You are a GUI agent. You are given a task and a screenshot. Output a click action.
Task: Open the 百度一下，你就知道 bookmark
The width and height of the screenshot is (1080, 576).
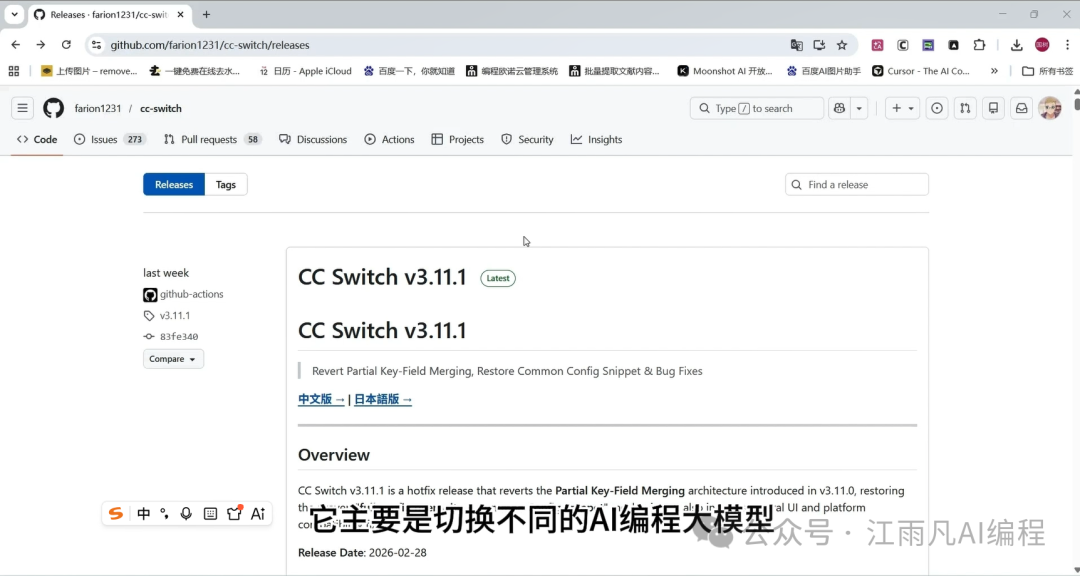click(409, 71)
